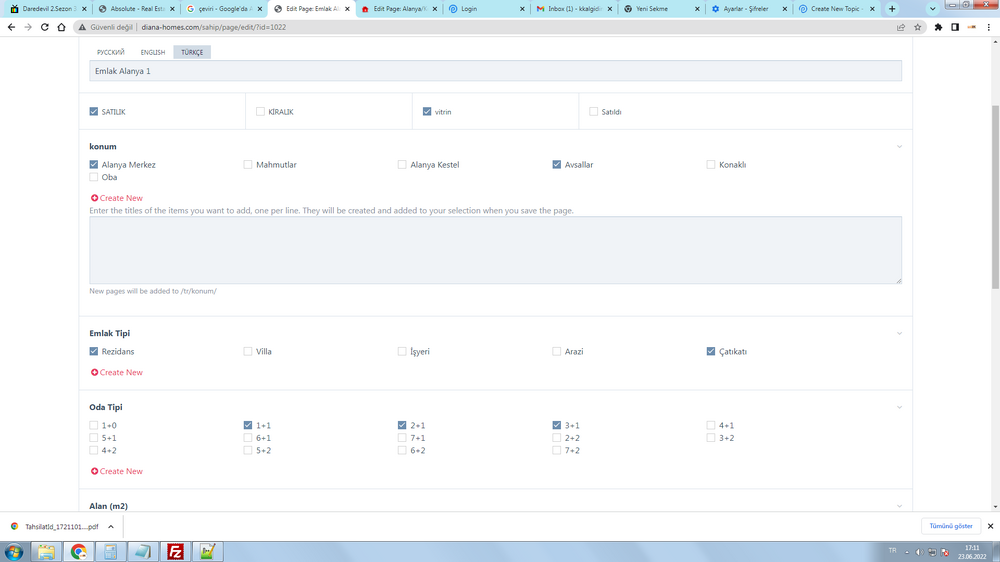
Task: Open the browser extensions puzzle icon
Action: [938, 27]
